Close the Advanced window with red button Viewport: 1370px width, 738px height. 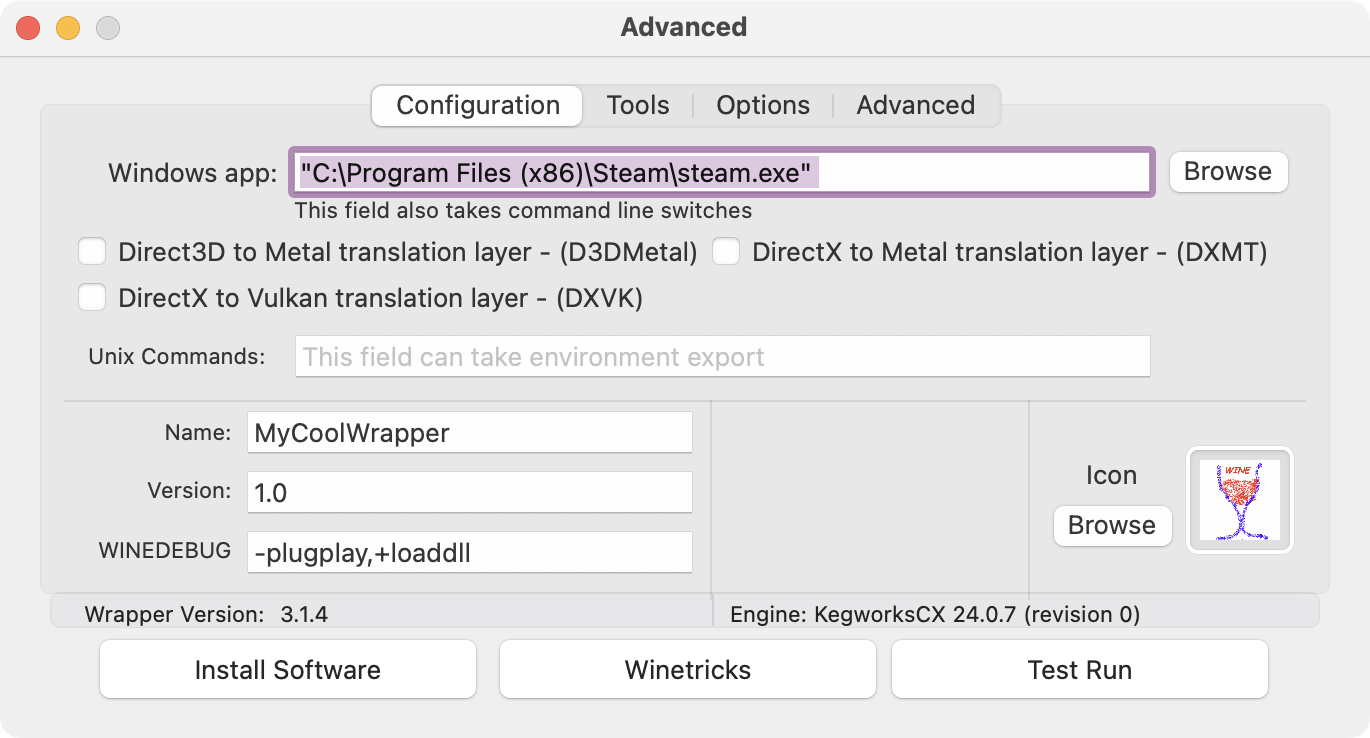pos(28,28)
